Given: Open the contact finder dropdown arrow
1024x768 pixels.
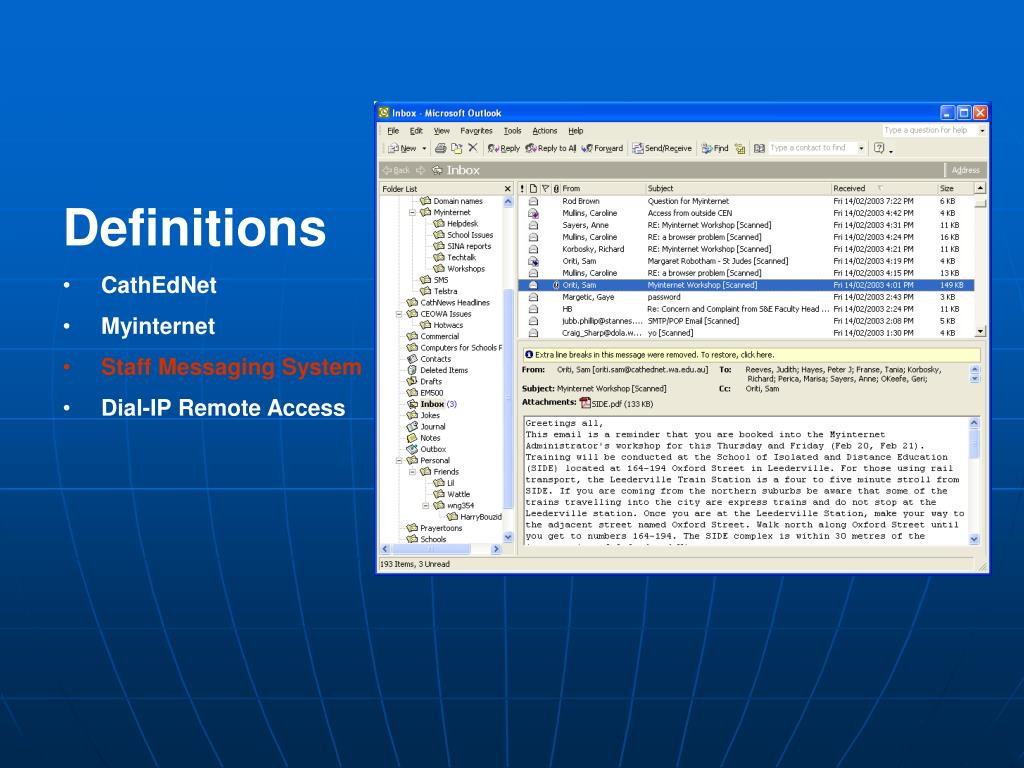Looking at the screenshot, I should pos(861,148).
